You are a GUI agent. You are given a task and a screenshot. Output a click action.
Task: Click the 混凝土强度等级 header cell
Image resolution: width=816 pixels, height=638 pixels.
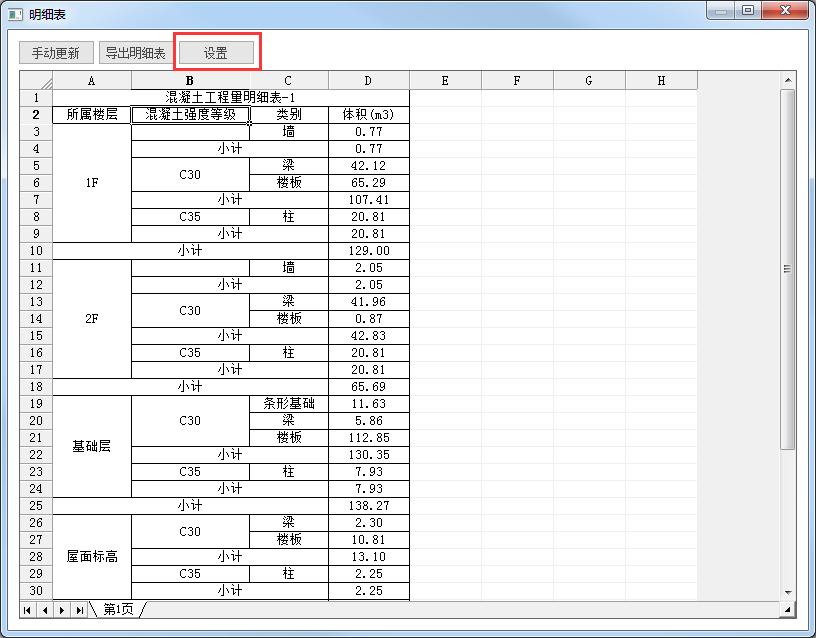coord(190,115)
